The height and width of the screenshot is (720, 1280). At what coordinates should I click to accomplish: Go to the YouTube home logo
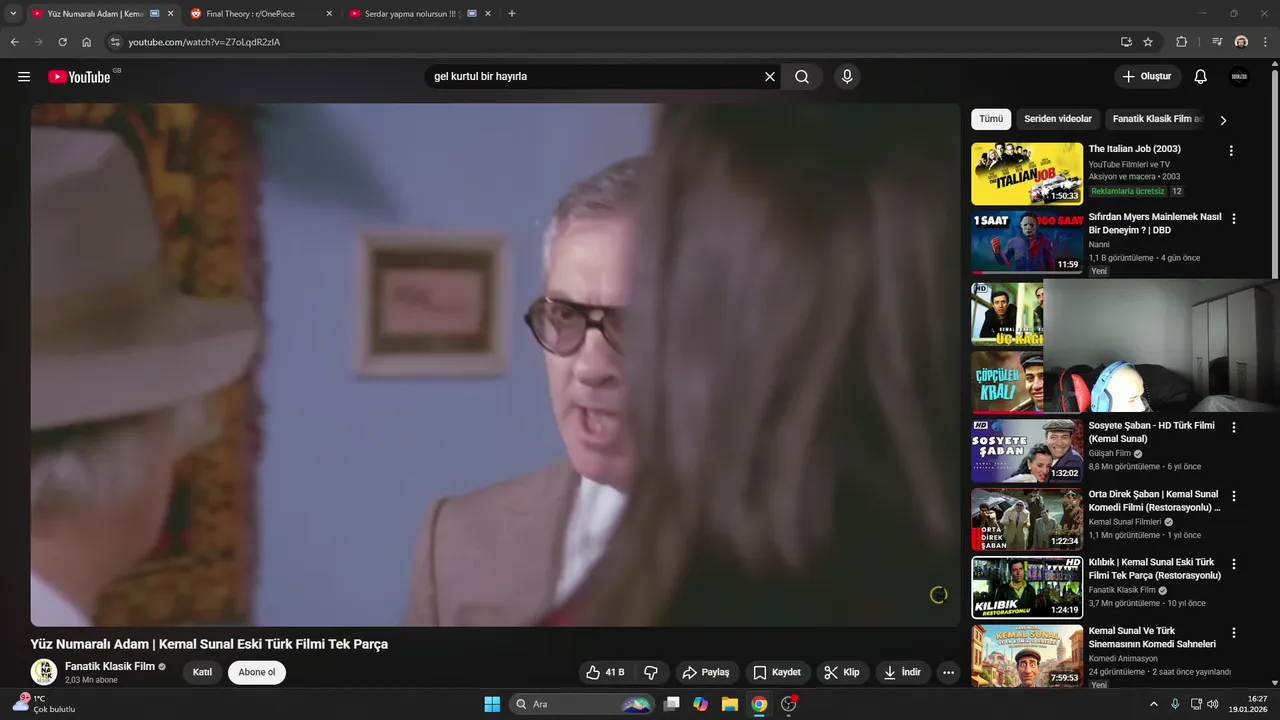(x=79, y=77)
